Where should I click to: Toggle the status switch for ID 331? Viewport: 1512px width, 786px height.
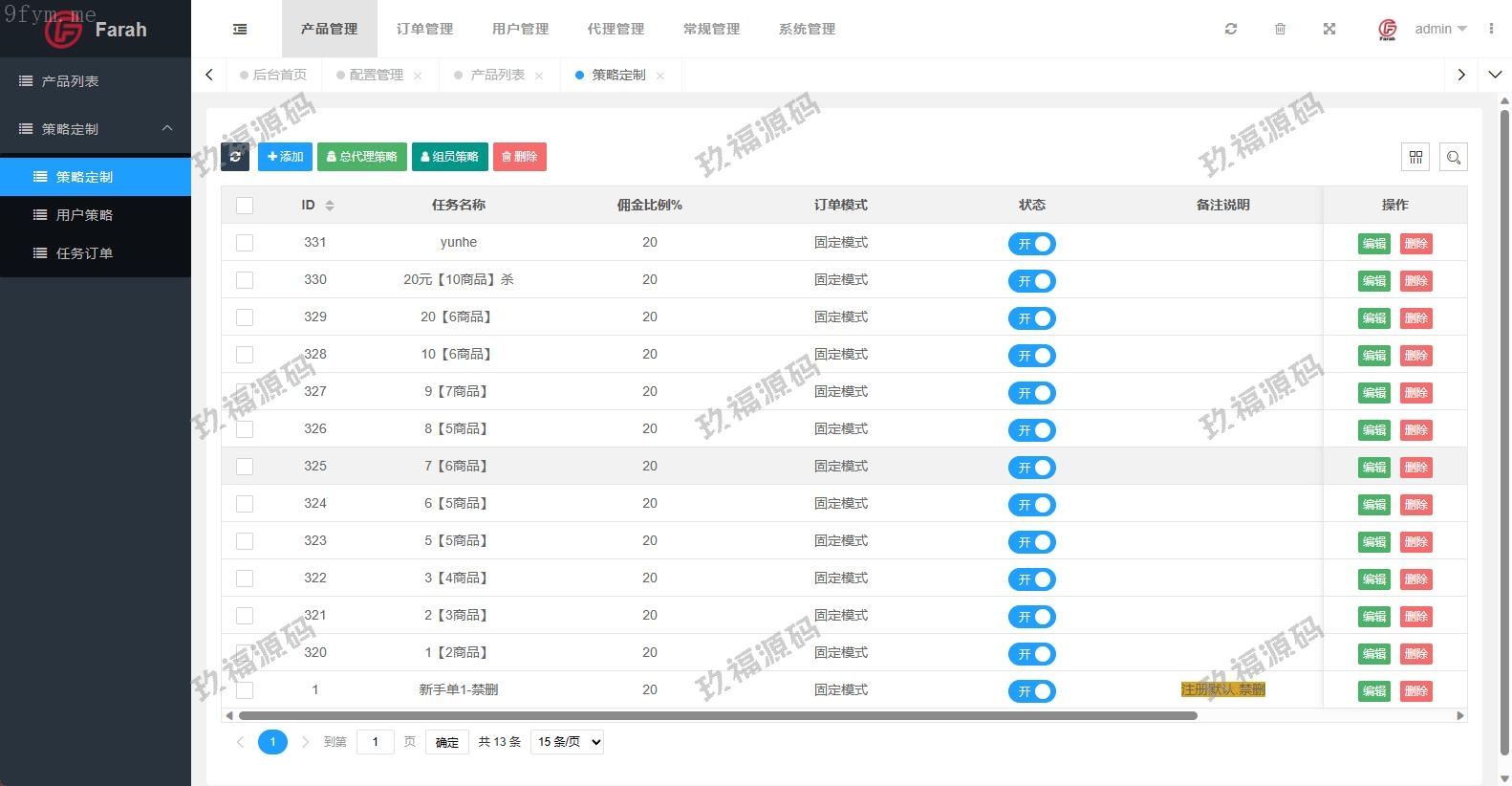(x=1031, y=244)
